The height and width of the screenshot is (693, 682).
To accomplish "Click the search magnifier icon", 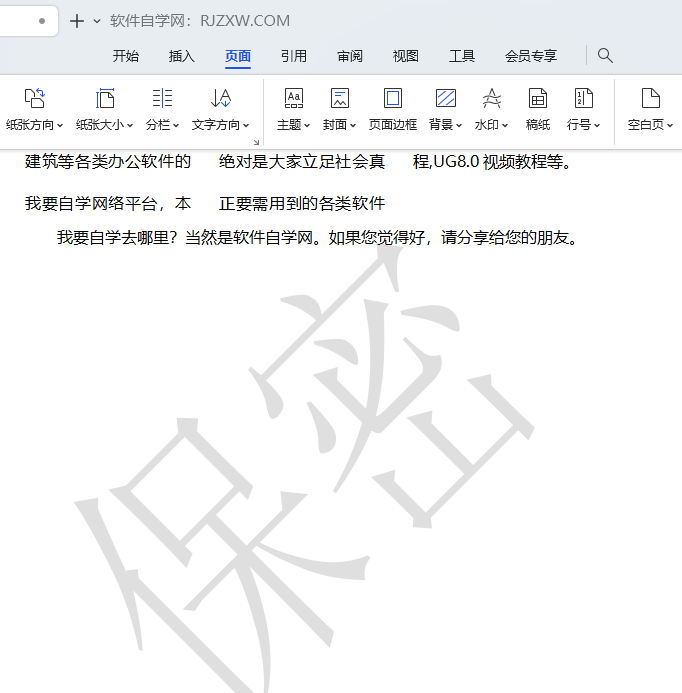I will coord(605,56).
